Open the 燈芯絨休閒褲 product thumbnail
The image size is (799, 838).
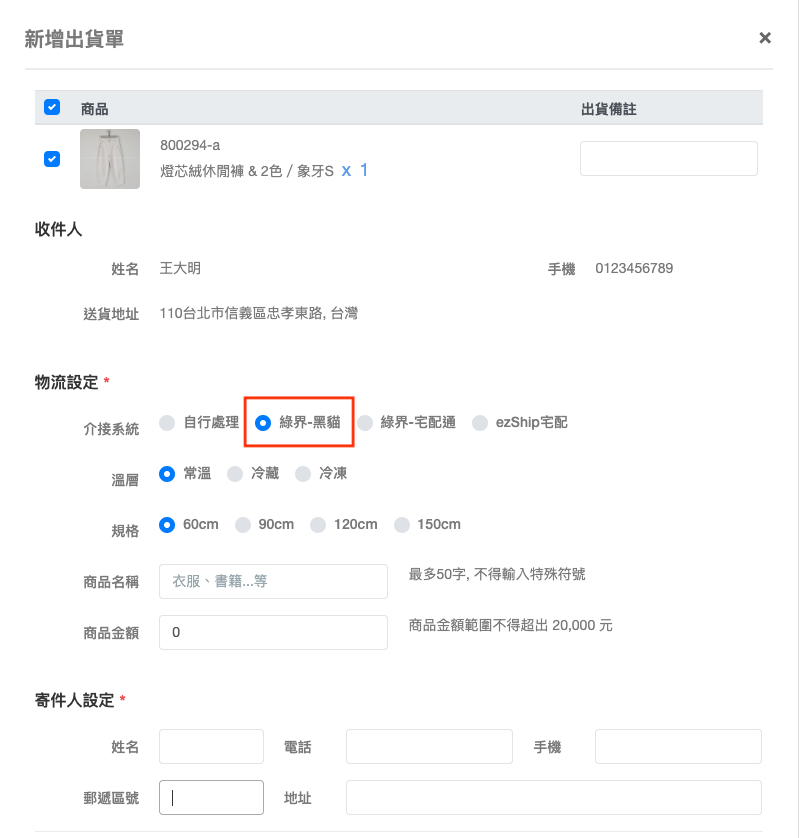[x=110, y=159]
